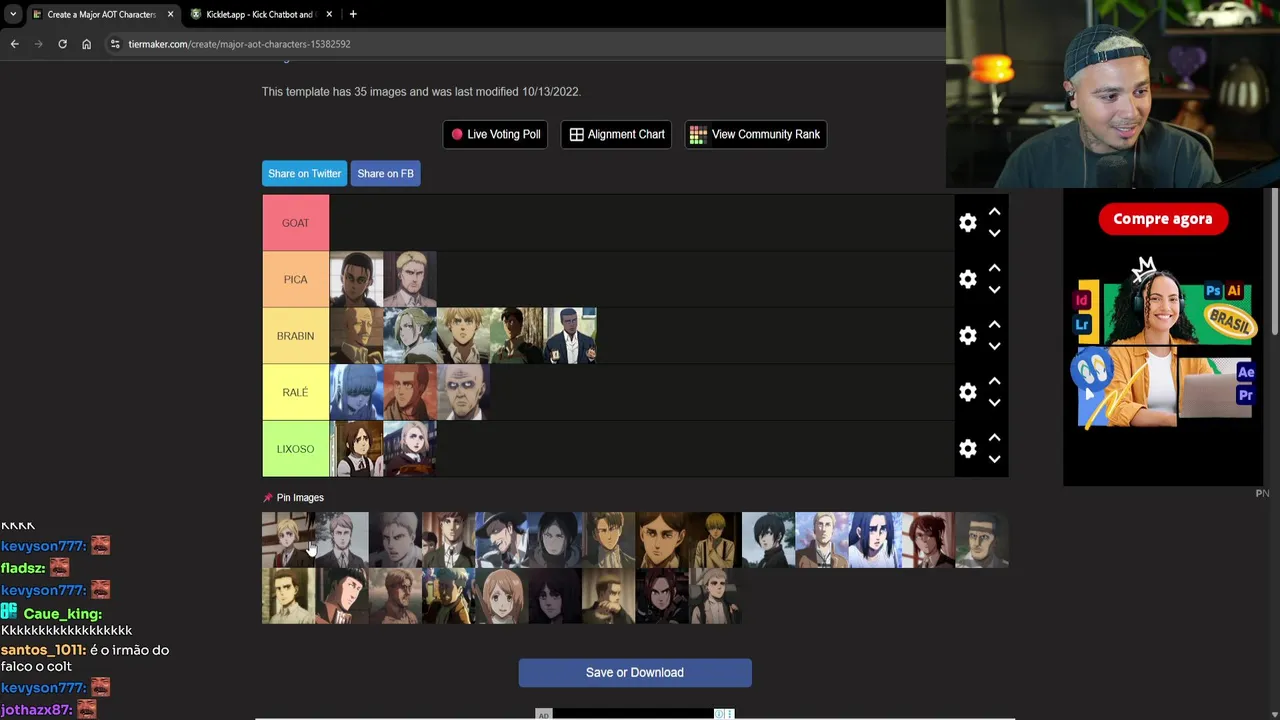Open the Alignment Chart
The height and width of the screenshot is (720, 1280).
click(x=617, y=134)
